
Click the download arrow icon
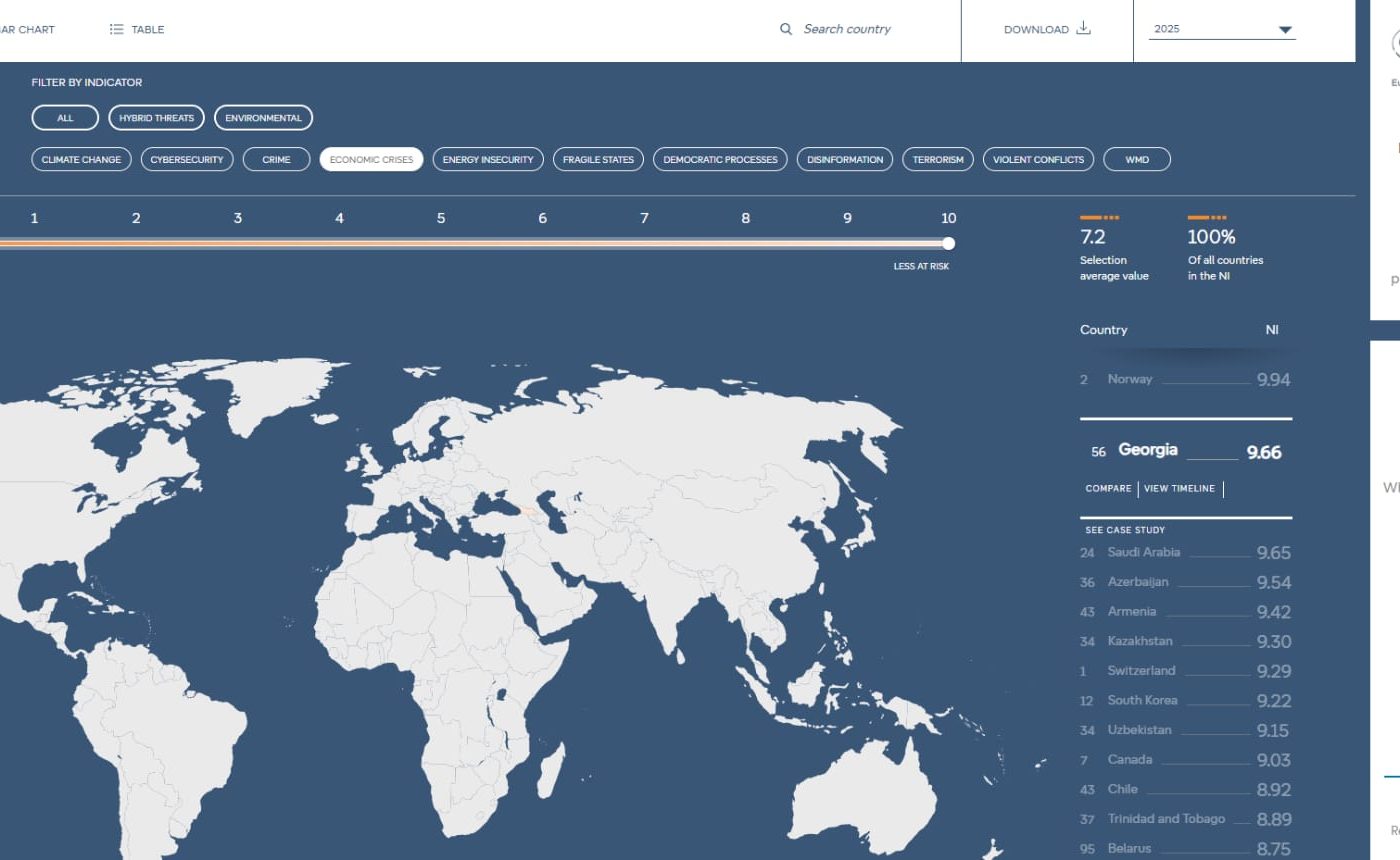tap(1083, 28)
